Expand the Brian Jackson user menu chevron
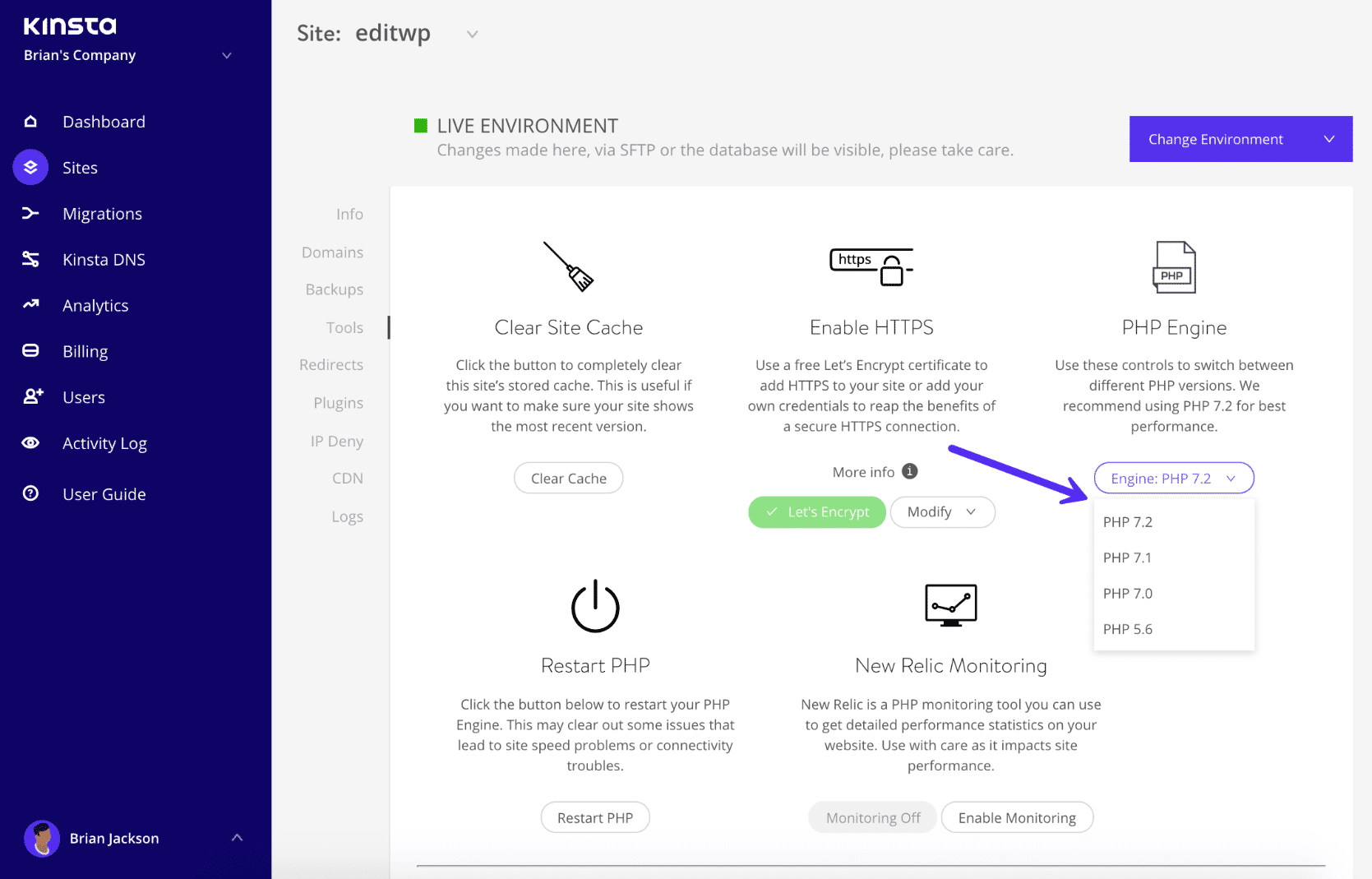1372x879 pixels. tap(237, 838)
